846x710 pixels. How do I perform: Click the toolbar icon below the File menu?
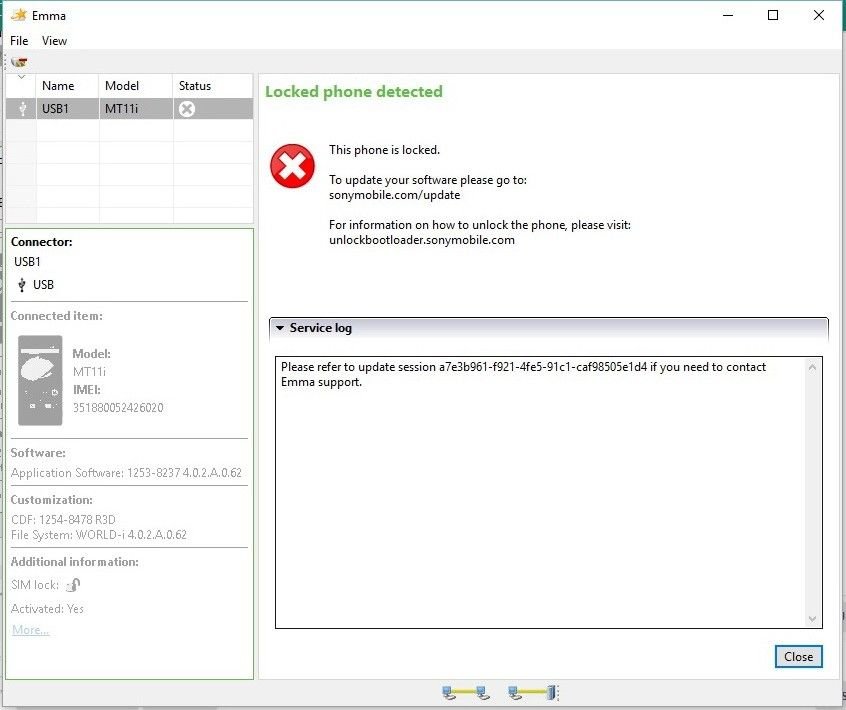click(x=19, y=62)
